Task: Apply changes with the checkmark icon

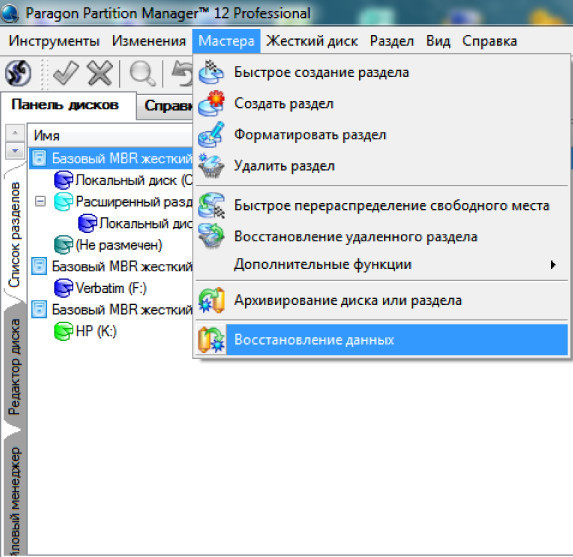Action: (x=66, y=73)
